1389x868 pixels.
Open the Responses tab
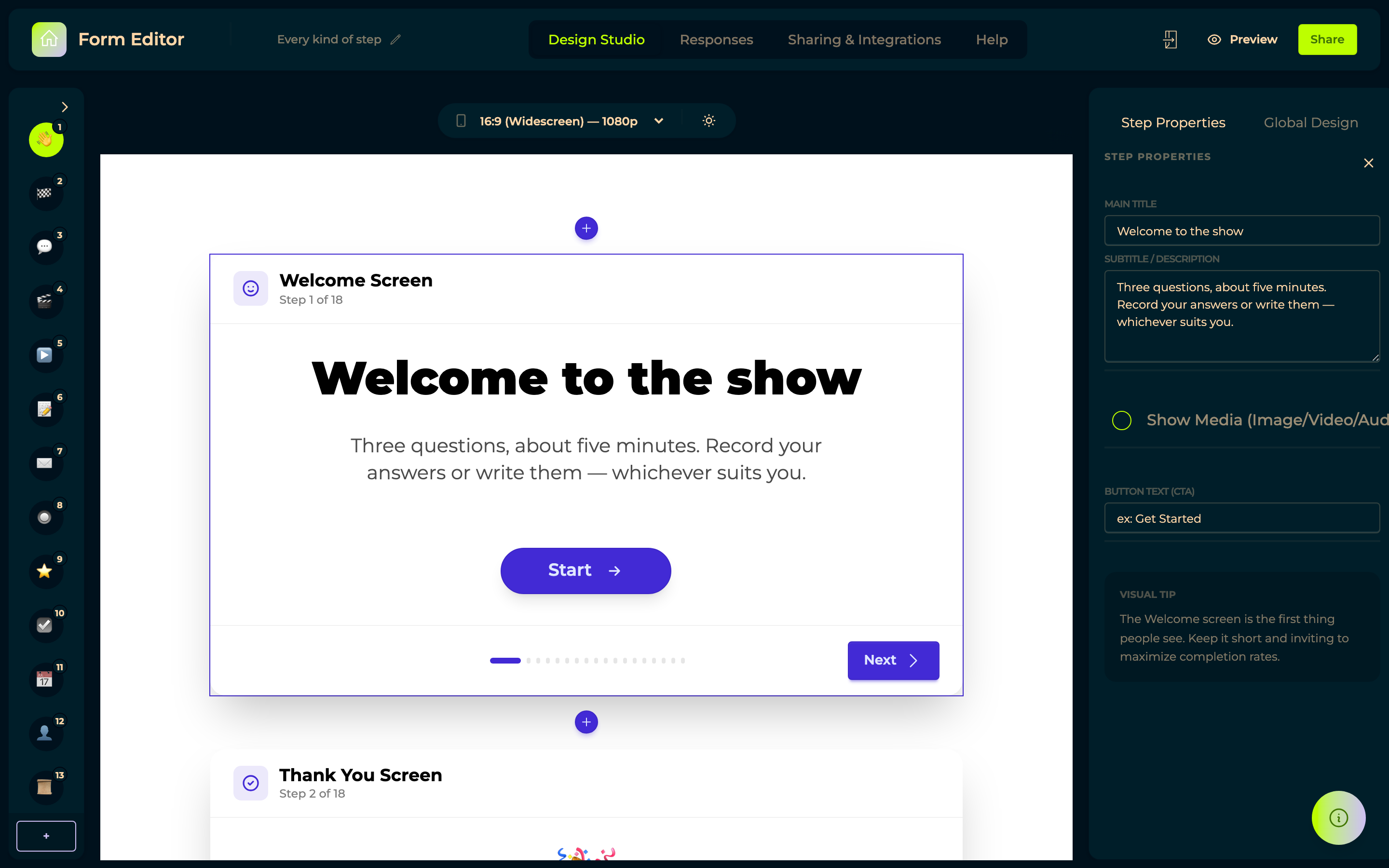(x=716, y=40)
